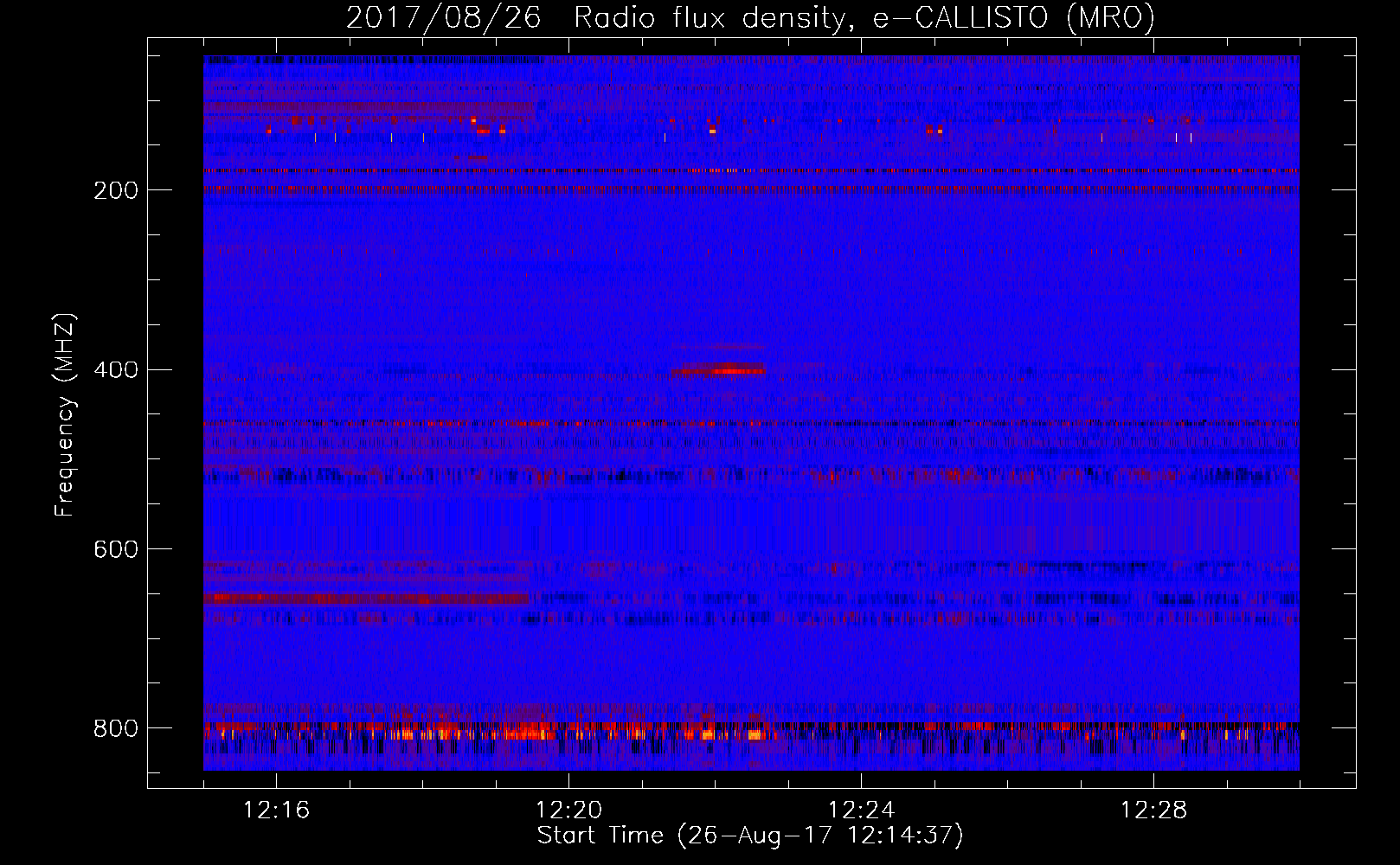Select the '600' frequency axis label
Image resolution: width=1400 pixels, height=865 pixels.
coord(116,550)
